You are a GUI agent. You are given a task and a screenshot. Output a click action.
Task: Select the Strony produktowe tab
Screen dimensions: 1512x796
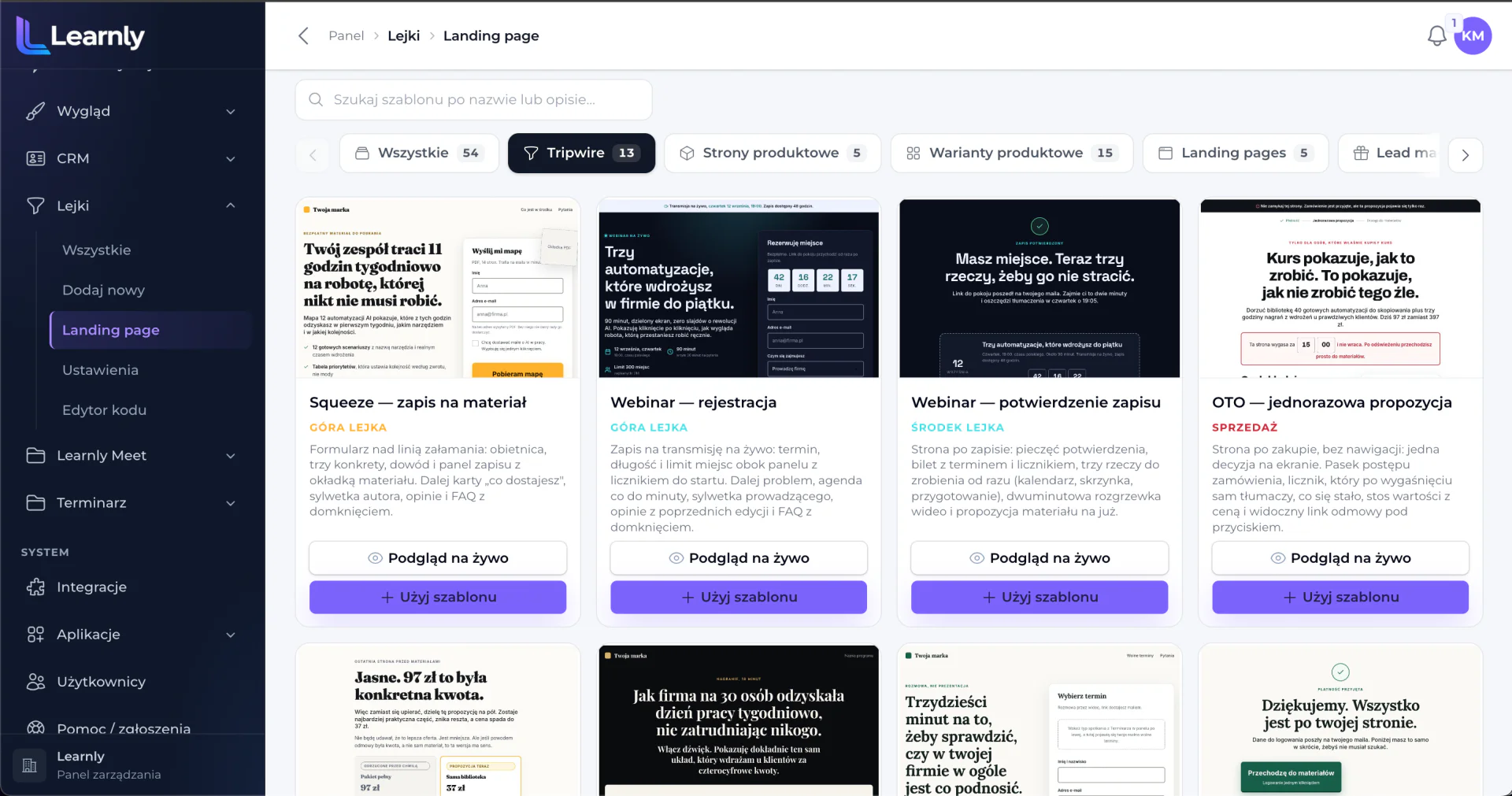(772, 153)
